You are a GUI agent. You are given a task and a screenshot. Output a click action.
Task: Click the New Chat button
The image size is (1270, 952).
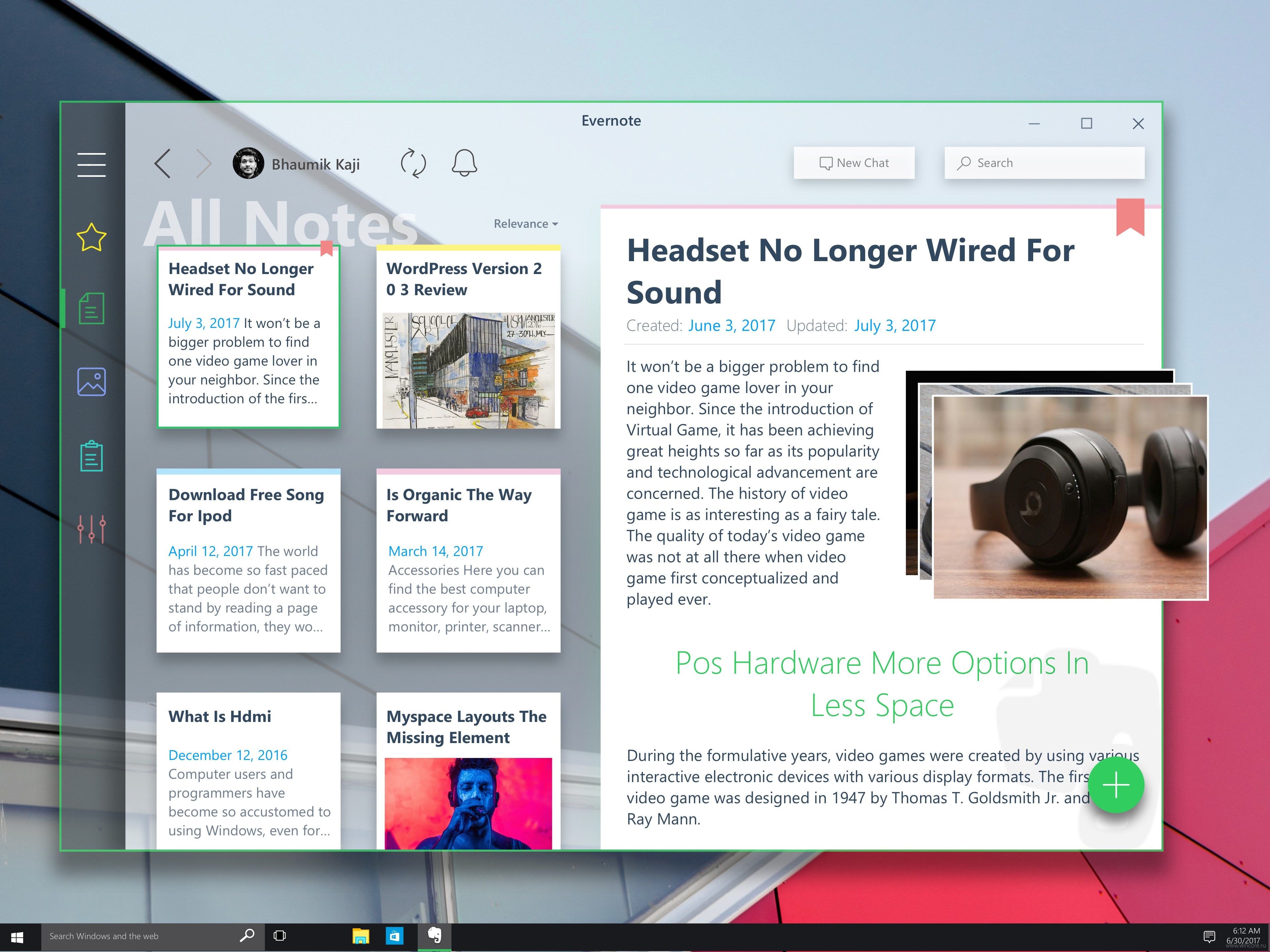pyautogui.click(x=854, y=163)
